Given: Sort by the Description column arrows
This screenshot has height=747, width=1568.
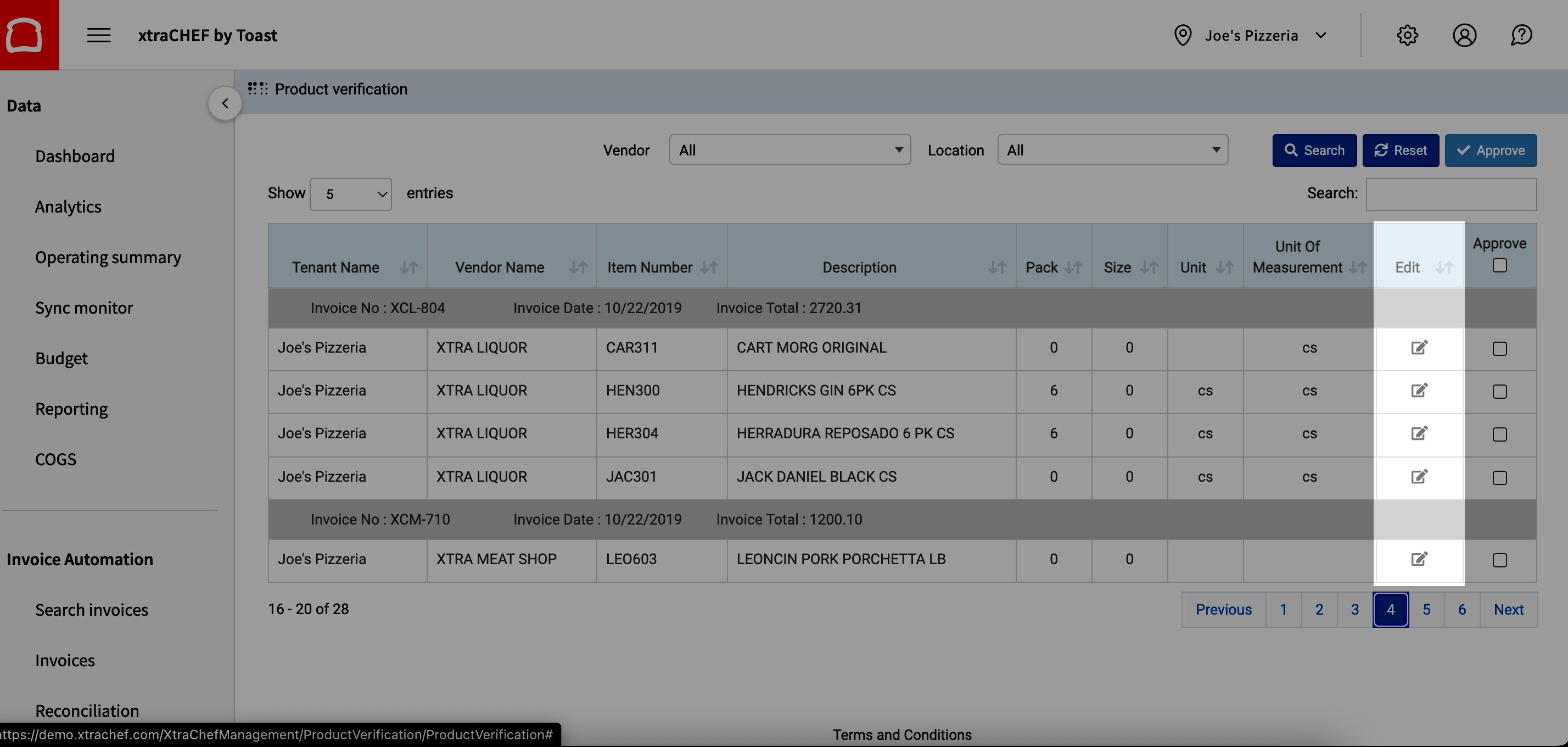Looking at the screenshot, I should (x=996, y=267).
